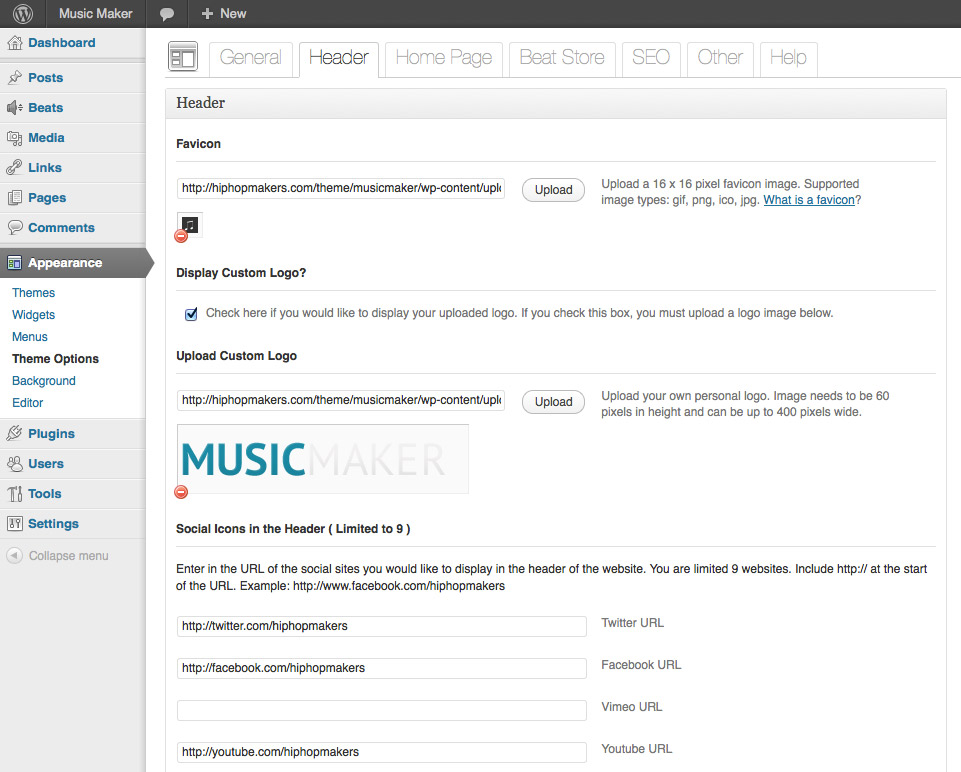Open Widgets under Appearance
Image resolution: width=961 pixels, height=772 pixels.
click(x=33, y=315)
